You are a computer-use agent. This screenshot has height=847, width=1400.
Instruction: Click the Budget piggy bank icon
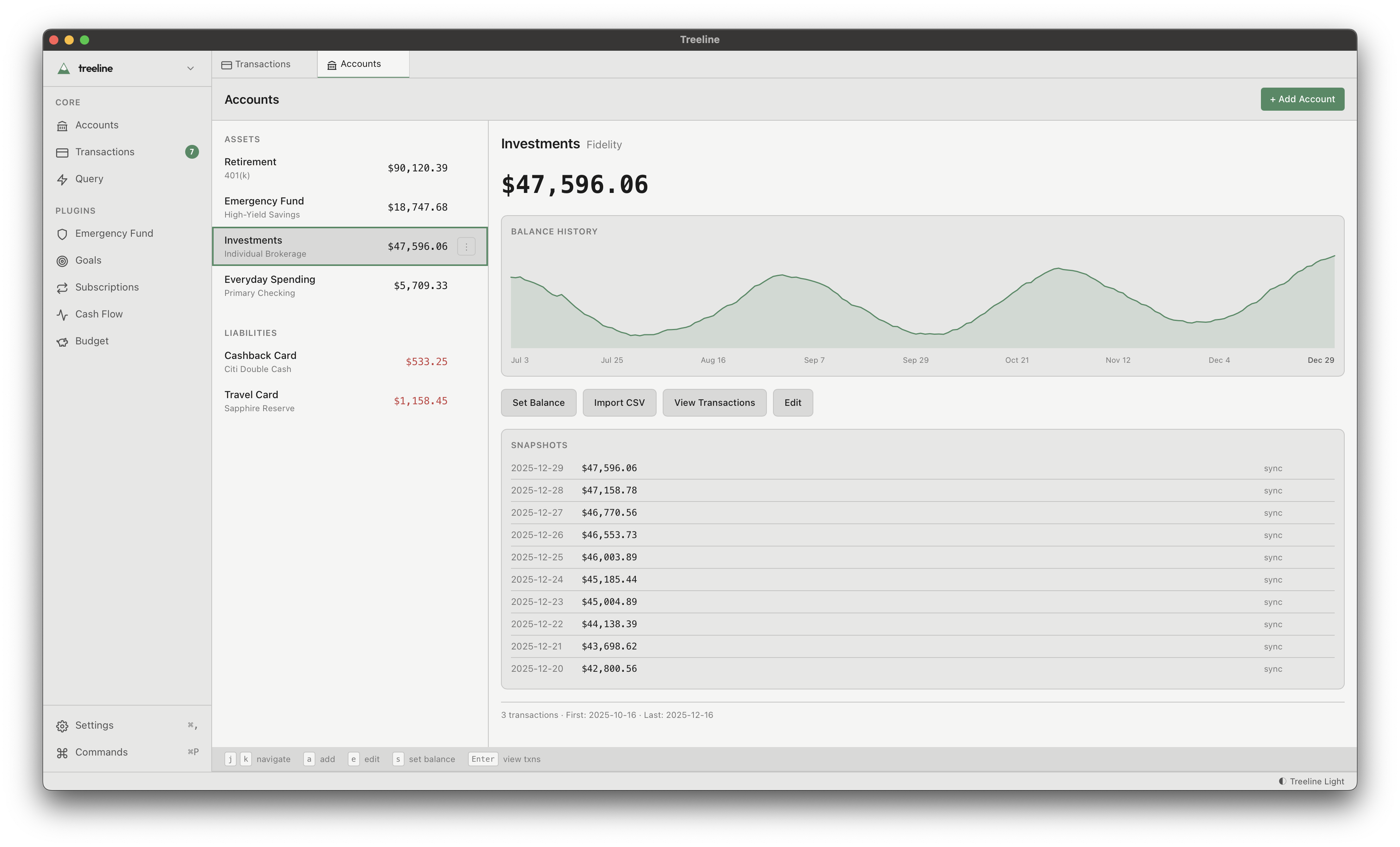[63, 341]
